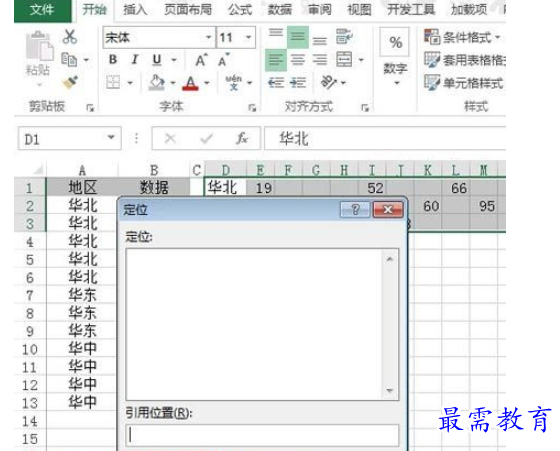Viewport: 560px width, 451px height.
Task: Click Format as Table (套用表格格式) icon
Action: [432, 60]
